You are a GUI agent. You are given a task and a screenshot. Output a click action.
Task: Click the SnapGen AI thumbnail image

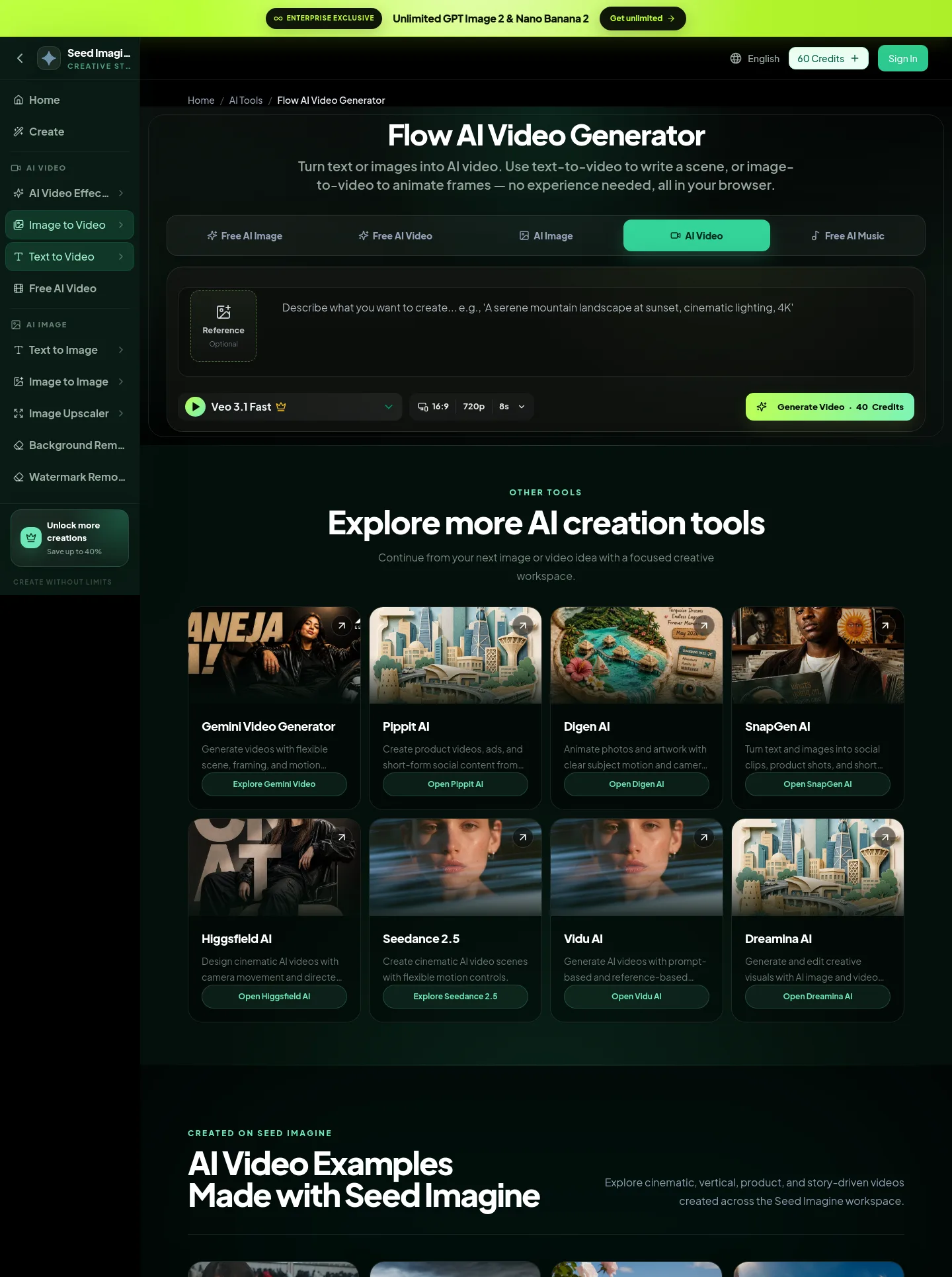tap(818, 655)
